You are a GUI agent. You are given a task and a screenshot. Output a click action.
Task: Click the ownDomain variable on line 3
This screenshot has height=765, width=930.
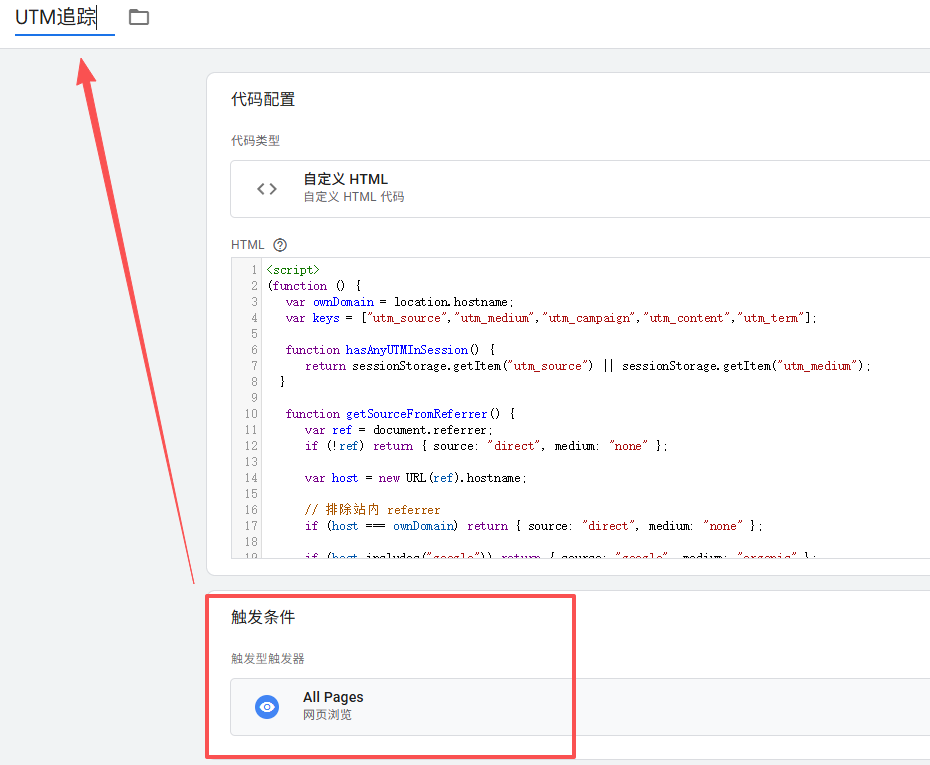[343, 302]
